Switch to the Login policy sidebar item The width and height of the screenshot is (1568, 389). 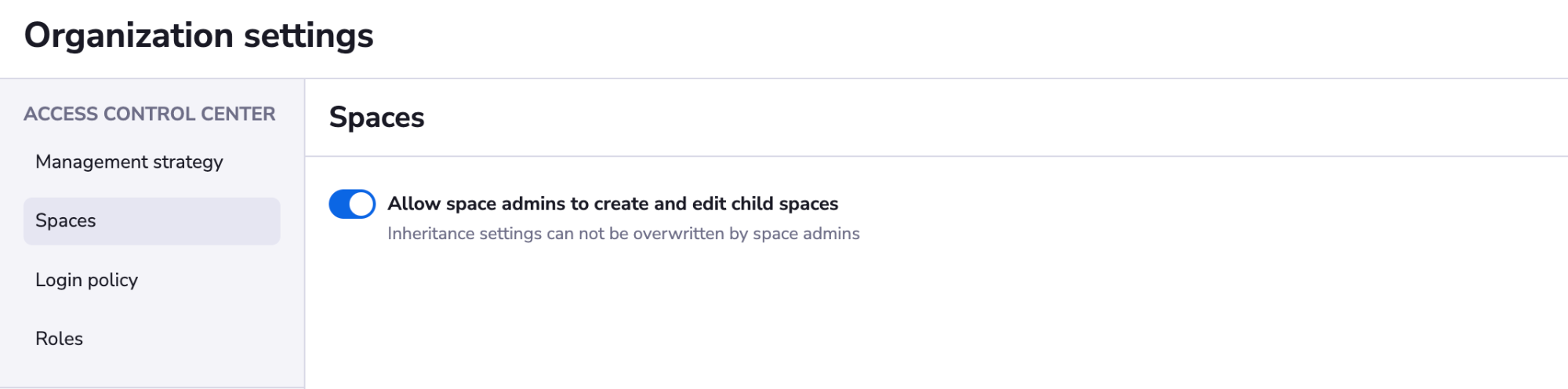click(x=86, y=280)
